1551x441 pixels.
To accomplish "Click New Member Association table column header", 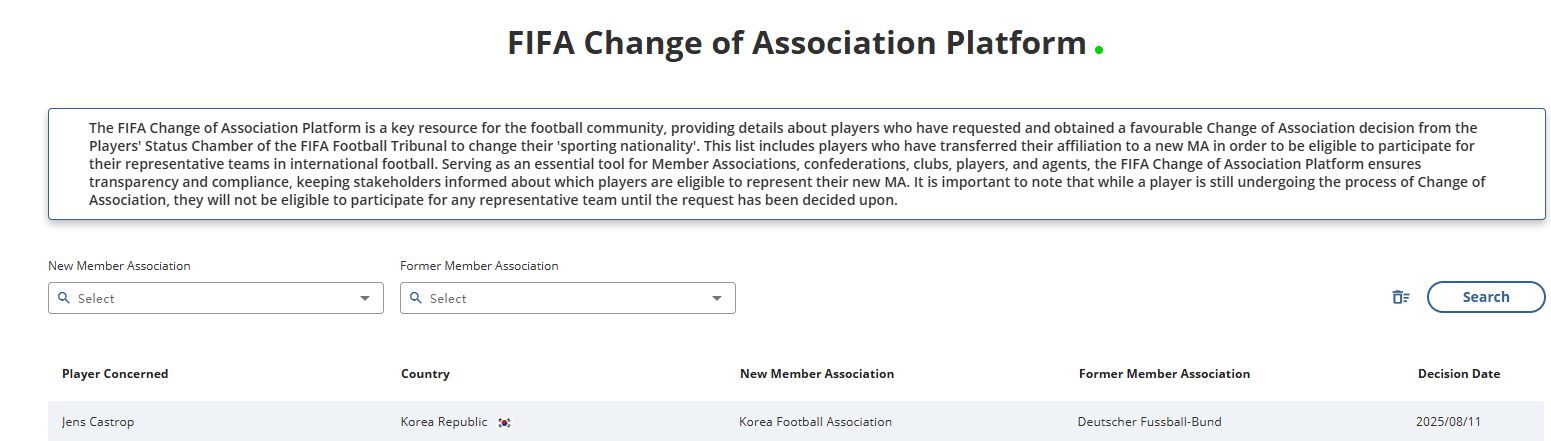I will click(816, 374).
